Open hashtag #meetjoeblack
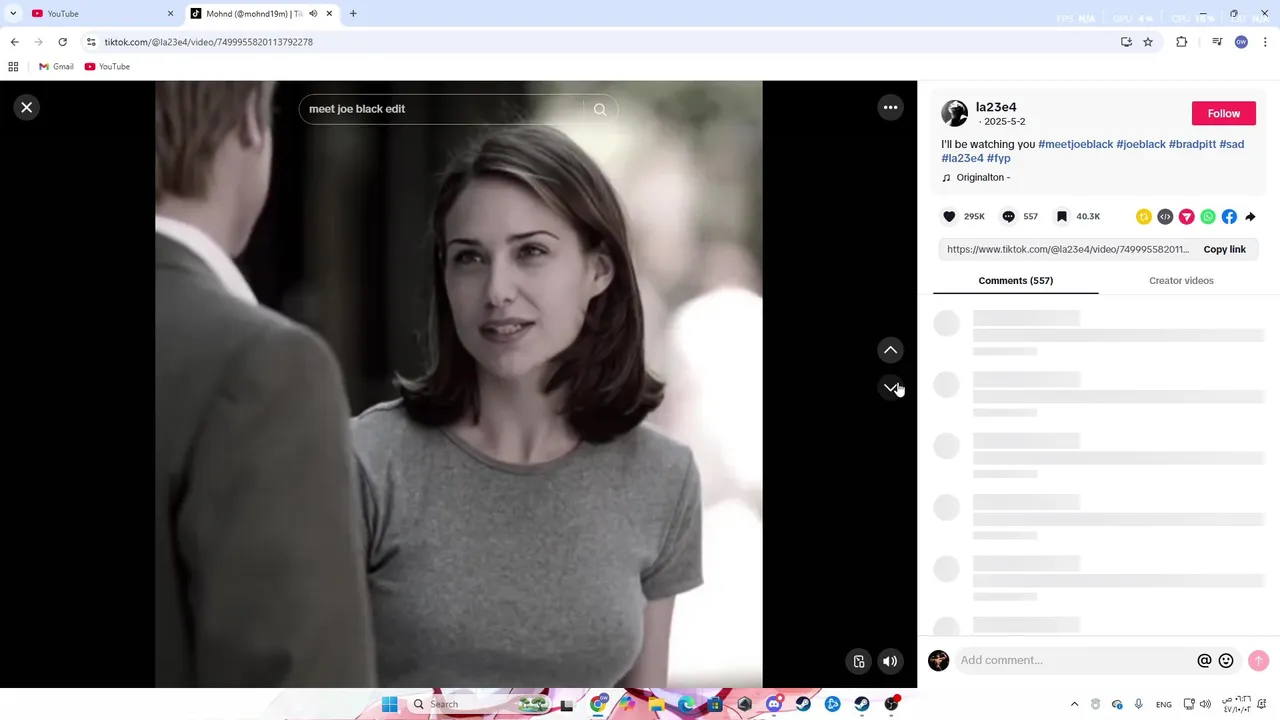Screen dimensions: 1280x720 click(x=1075, y=144)
